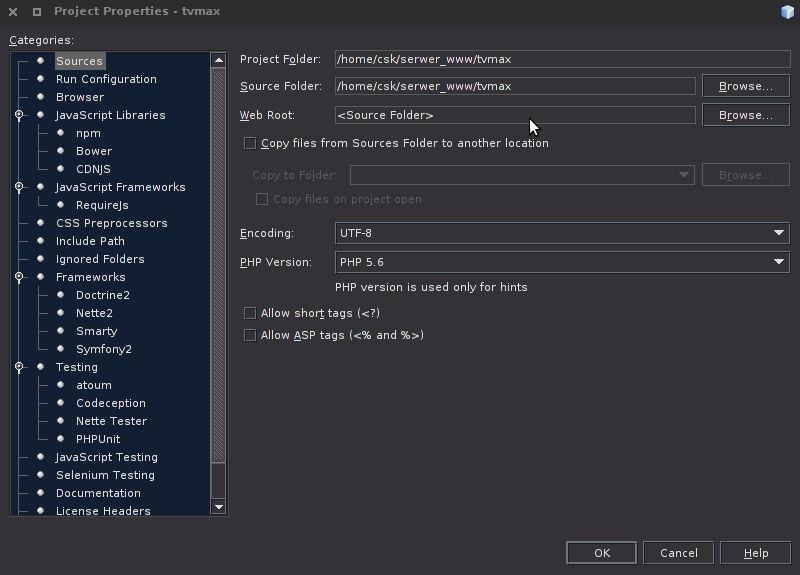The height and width of the screenshot is (575, 800).
Task: Click Browse next to Source Folder
Action: tap(746, 86)
